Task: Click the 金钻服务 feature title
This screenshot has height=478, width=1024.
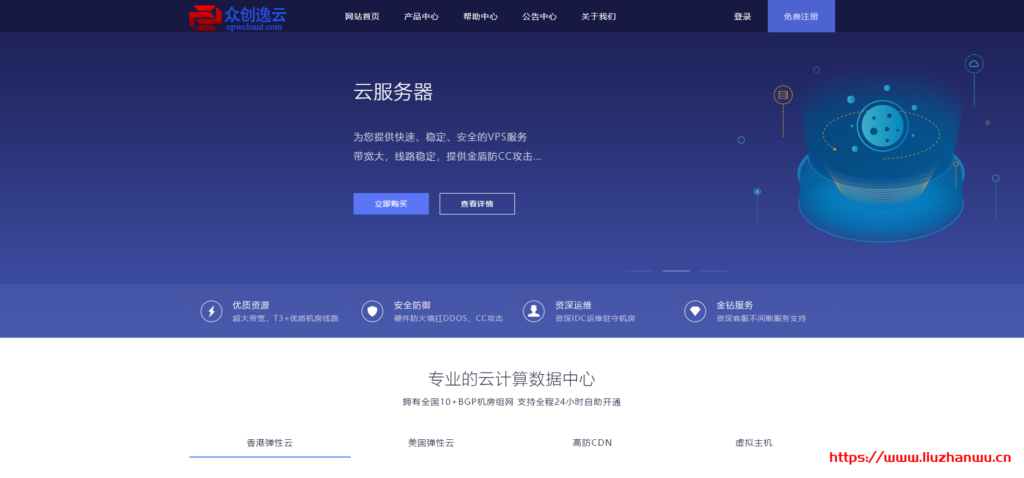Action: pos(735,305)
